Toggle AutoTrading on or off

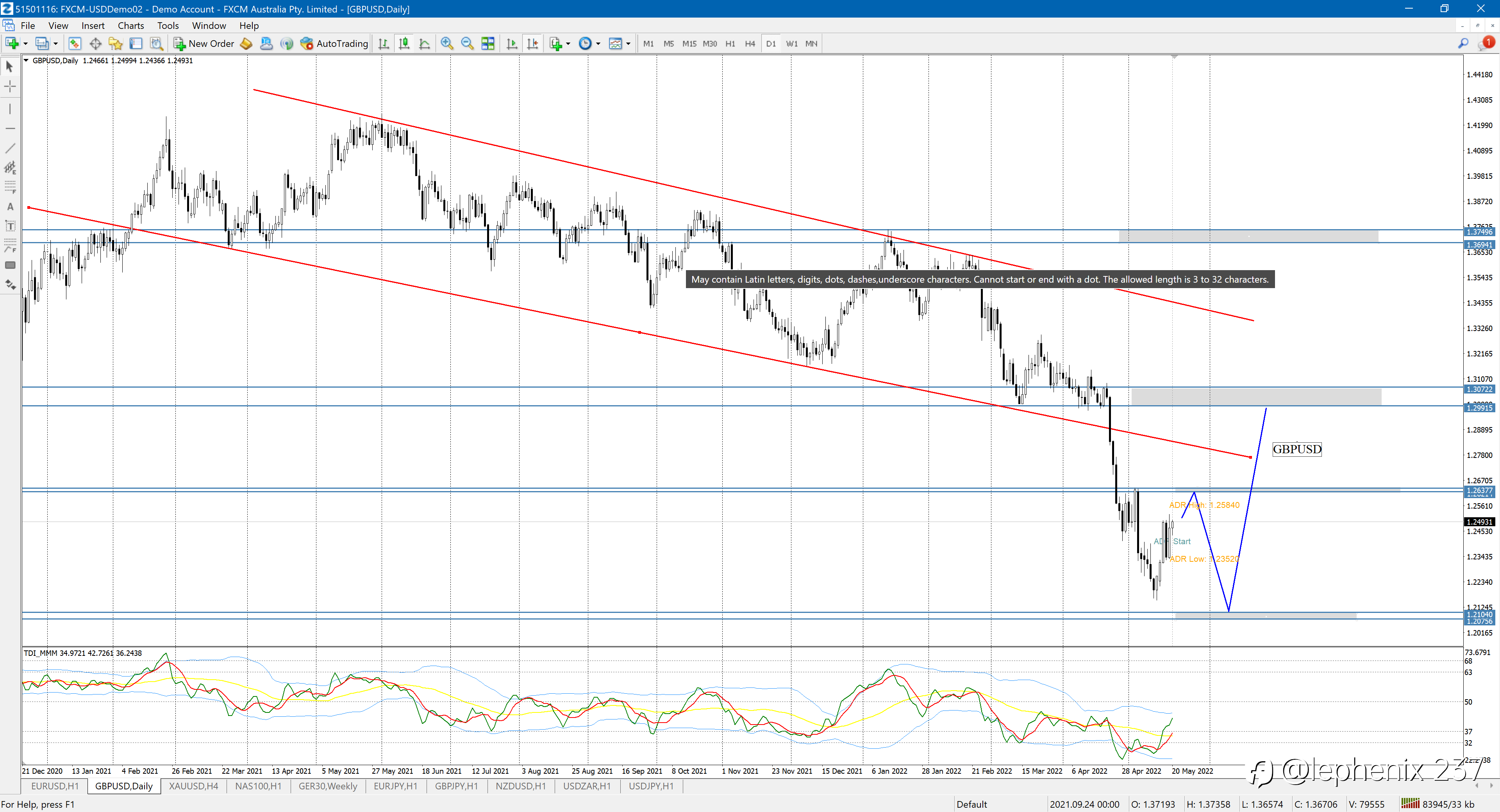point(334,44)
